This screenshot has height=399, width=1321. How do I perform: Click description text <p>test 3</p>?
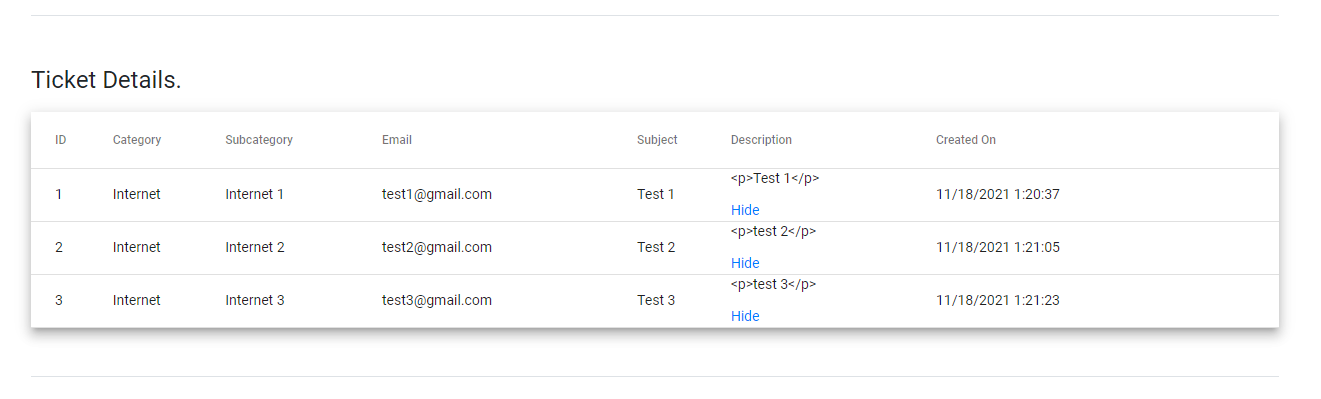point(774,284)
